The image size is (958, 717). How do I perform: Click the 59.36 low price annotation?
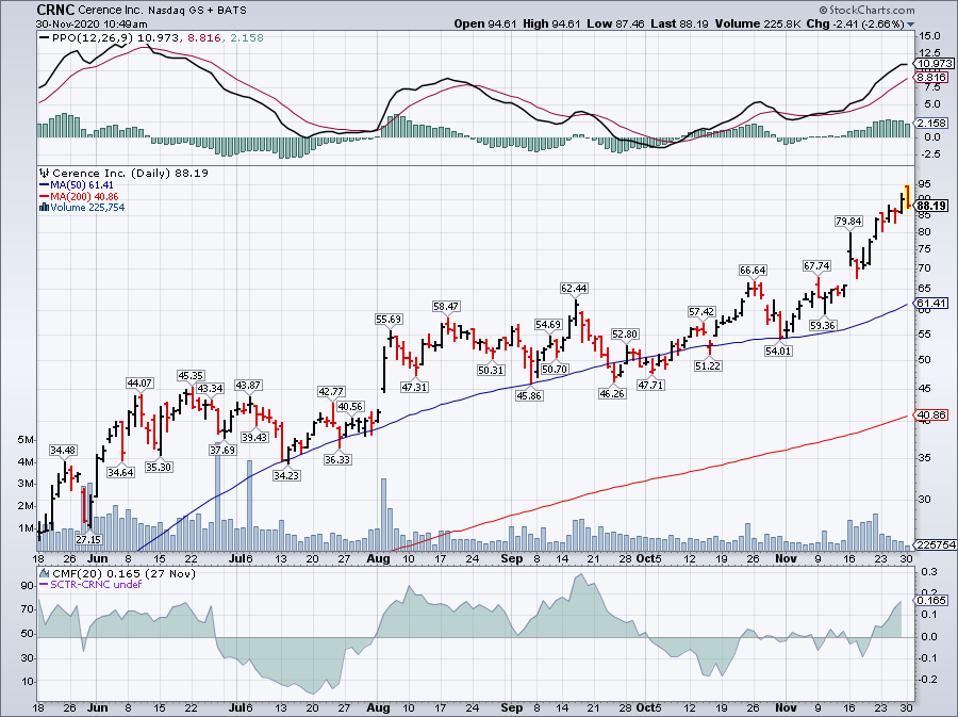pos(822,326)
